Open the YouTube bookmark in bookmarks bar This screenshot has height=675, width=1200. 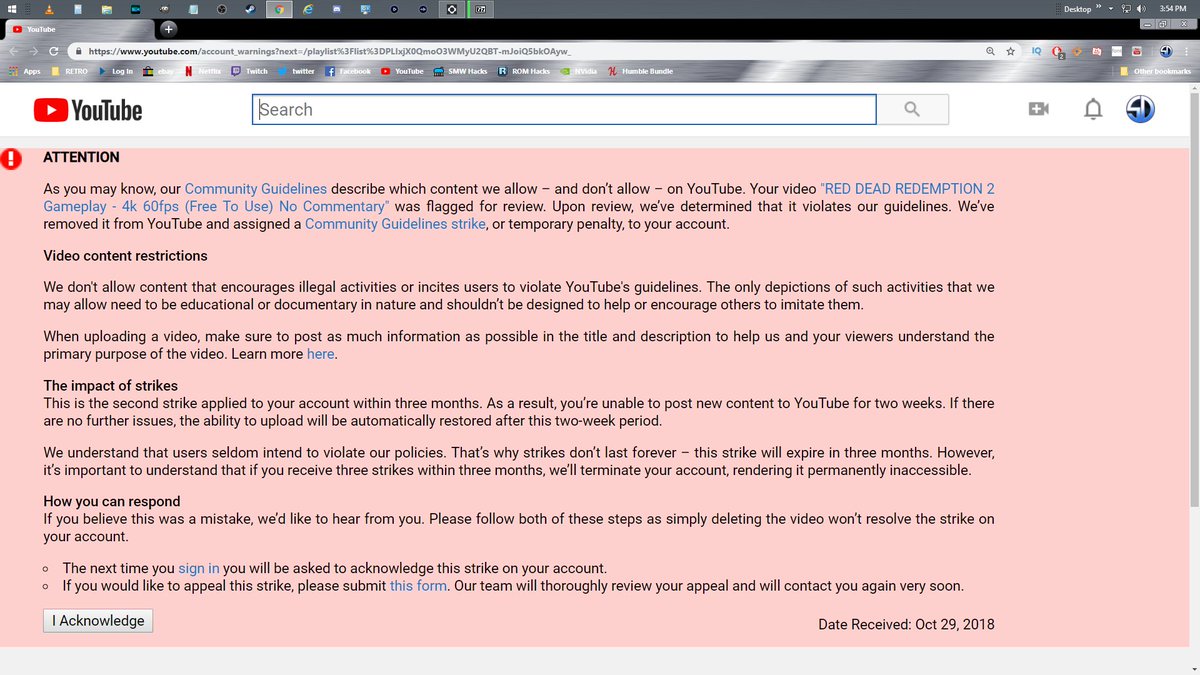(x=402, y=71)
